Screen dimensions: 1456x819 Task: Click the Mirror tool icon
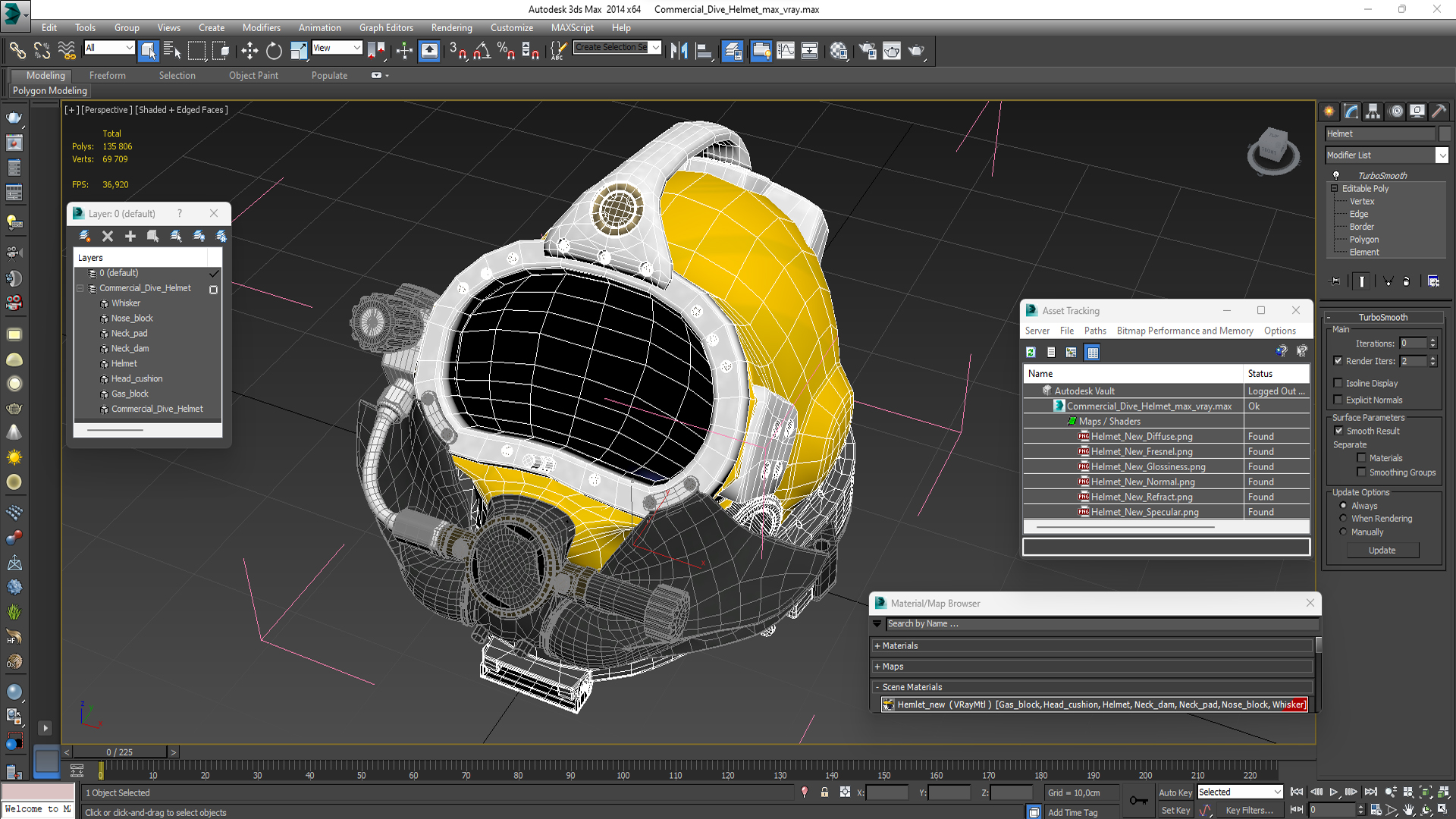[679, 51]
